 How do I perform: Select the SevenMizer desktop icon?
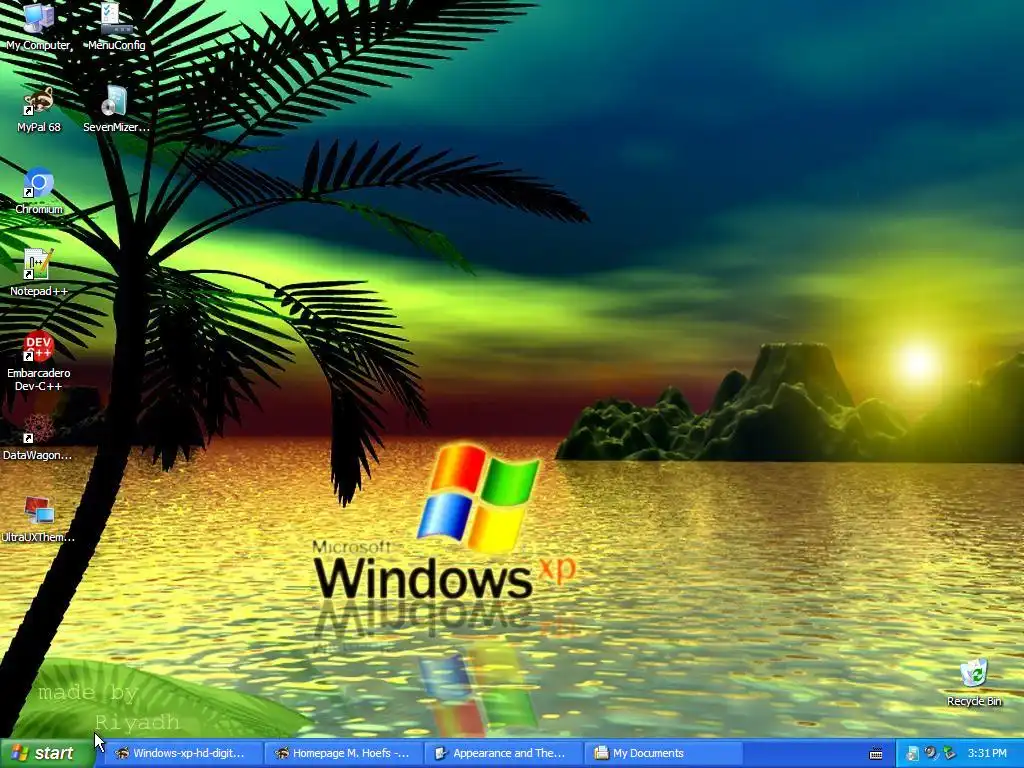116,109
